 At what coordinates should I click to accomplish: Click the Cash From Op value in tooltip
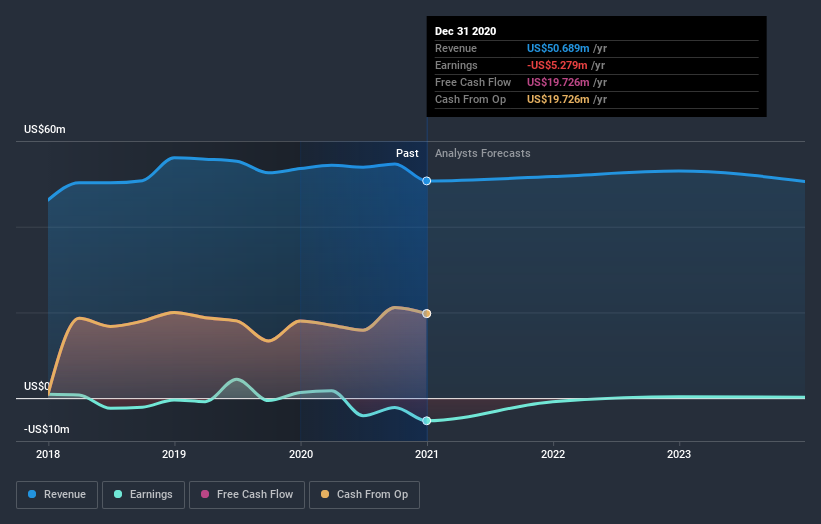(558, 99)
